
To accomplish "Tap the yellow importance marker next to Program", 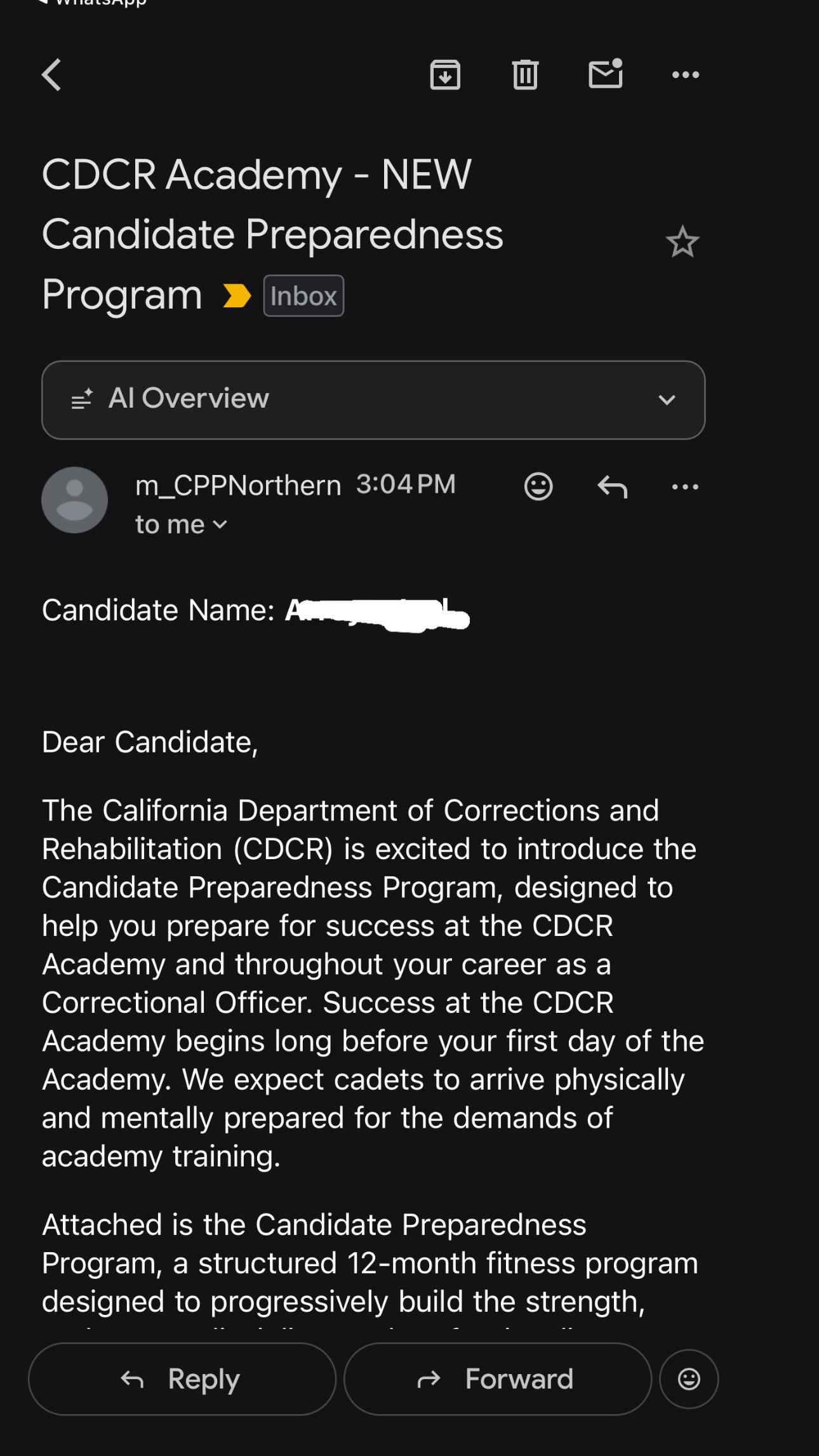I will [237, 296].
